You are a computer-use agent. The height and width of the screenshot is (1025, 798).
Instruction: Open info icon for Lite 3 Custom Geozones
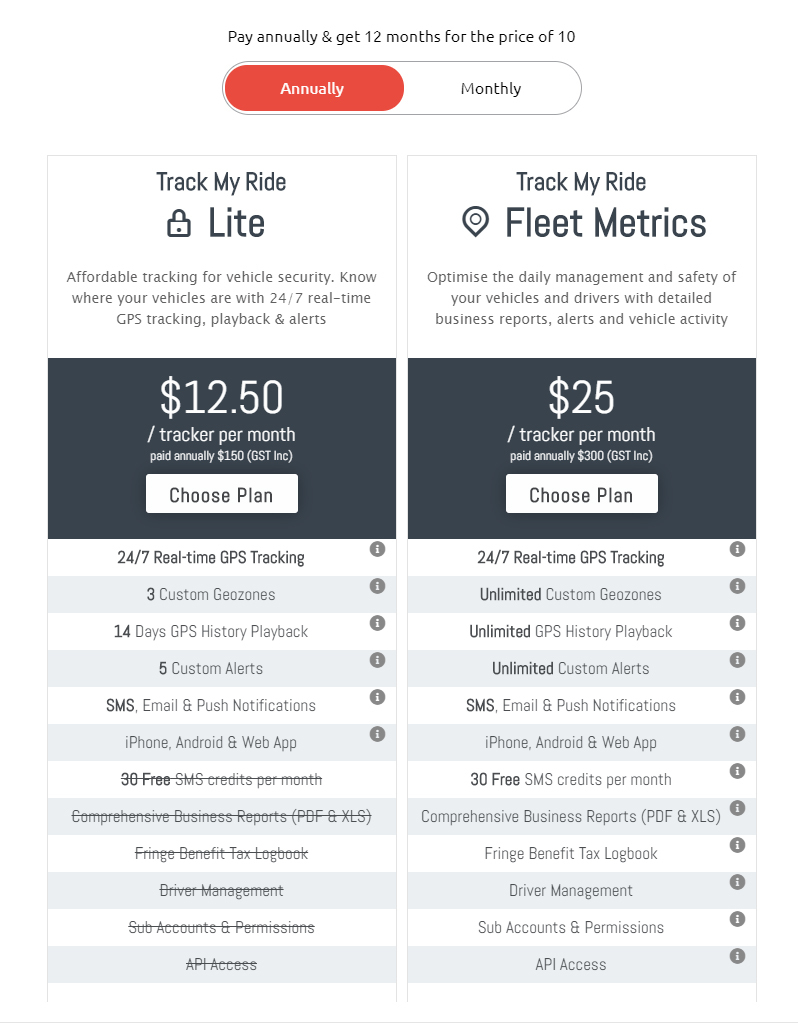tap(377, 586)
